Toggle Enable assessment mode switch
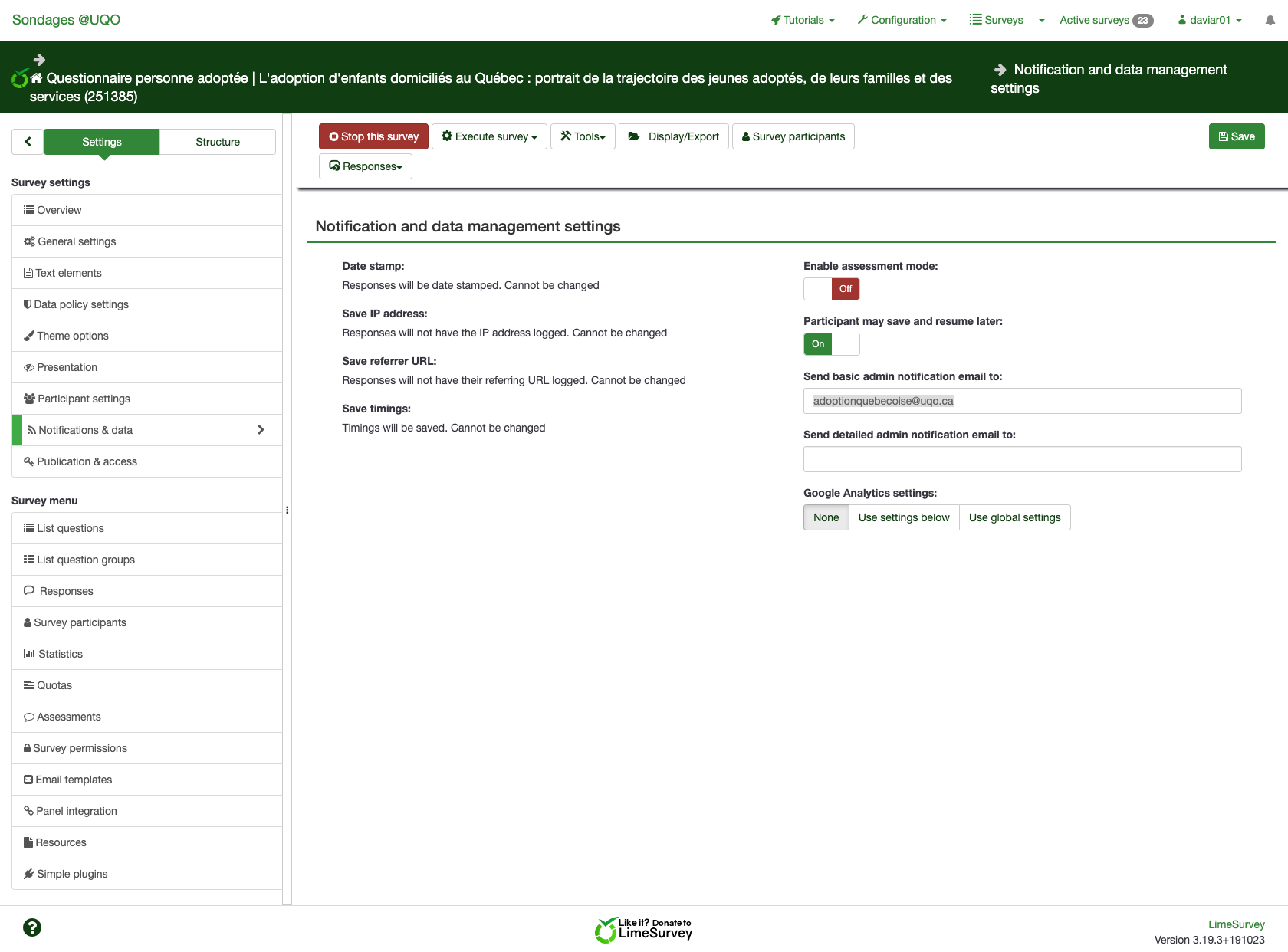Image resolution: width=1288 pixels, height=952 pixels. pos(831,289)
